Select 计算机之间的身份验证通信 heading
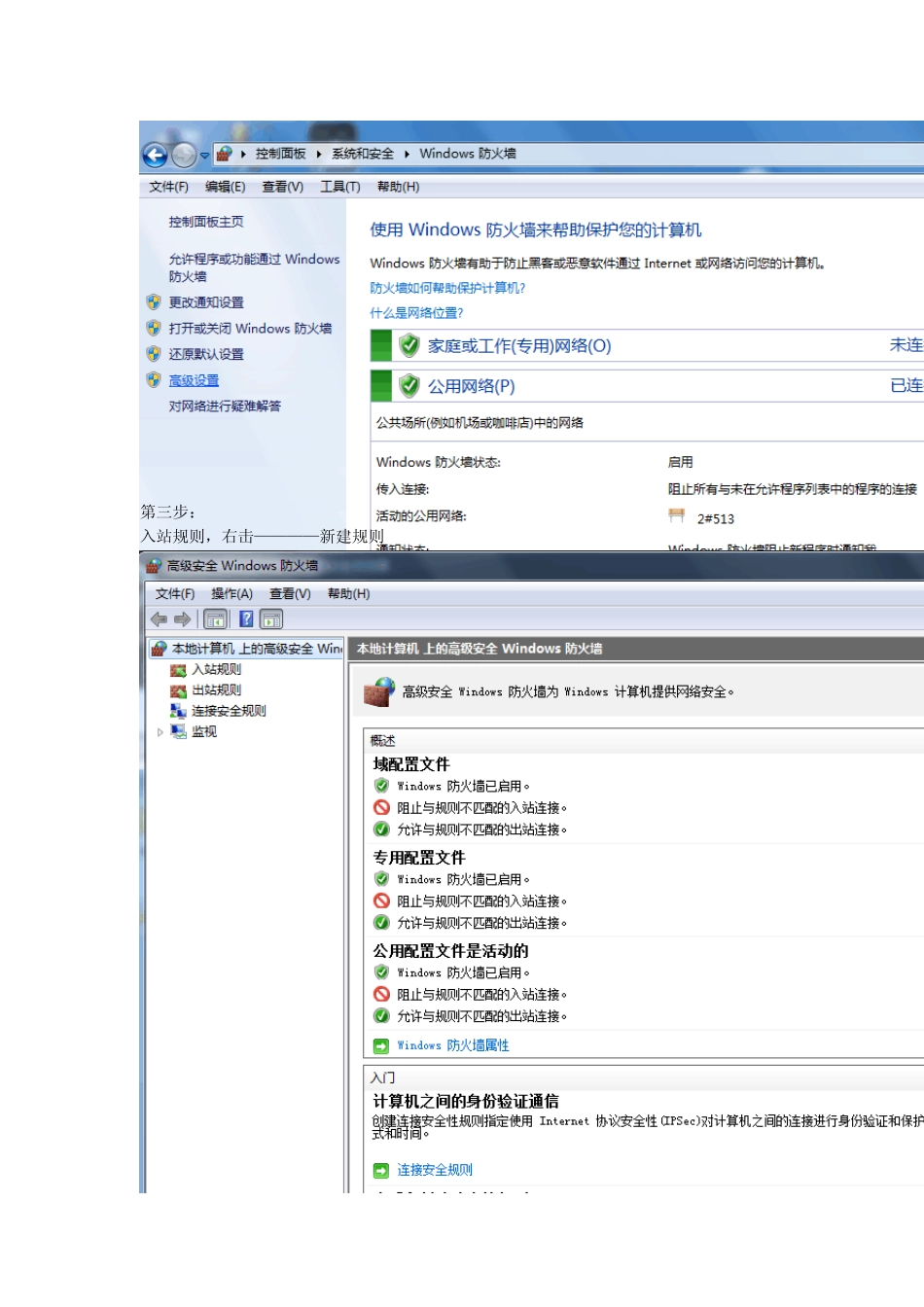The image size is (924, 1307). pos(466,1102)
